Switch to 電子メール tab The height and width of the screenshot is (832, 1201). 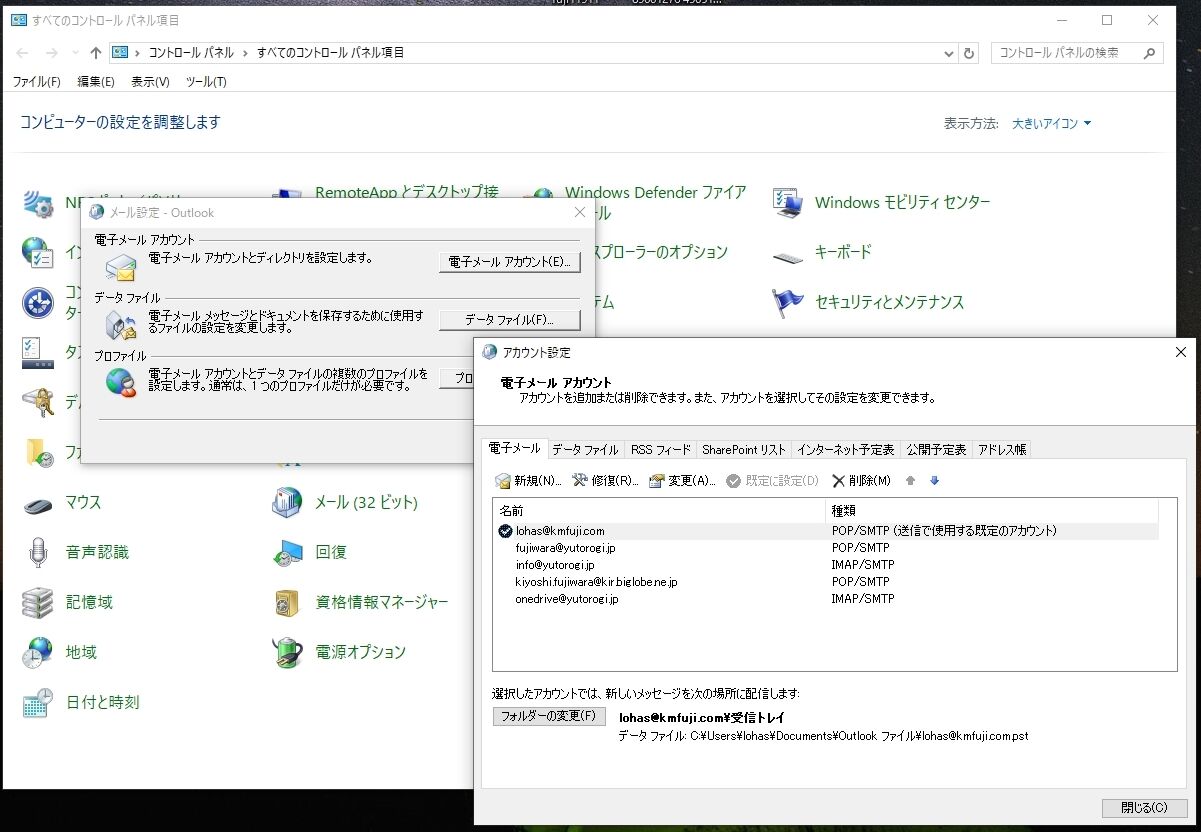[514, 448]
